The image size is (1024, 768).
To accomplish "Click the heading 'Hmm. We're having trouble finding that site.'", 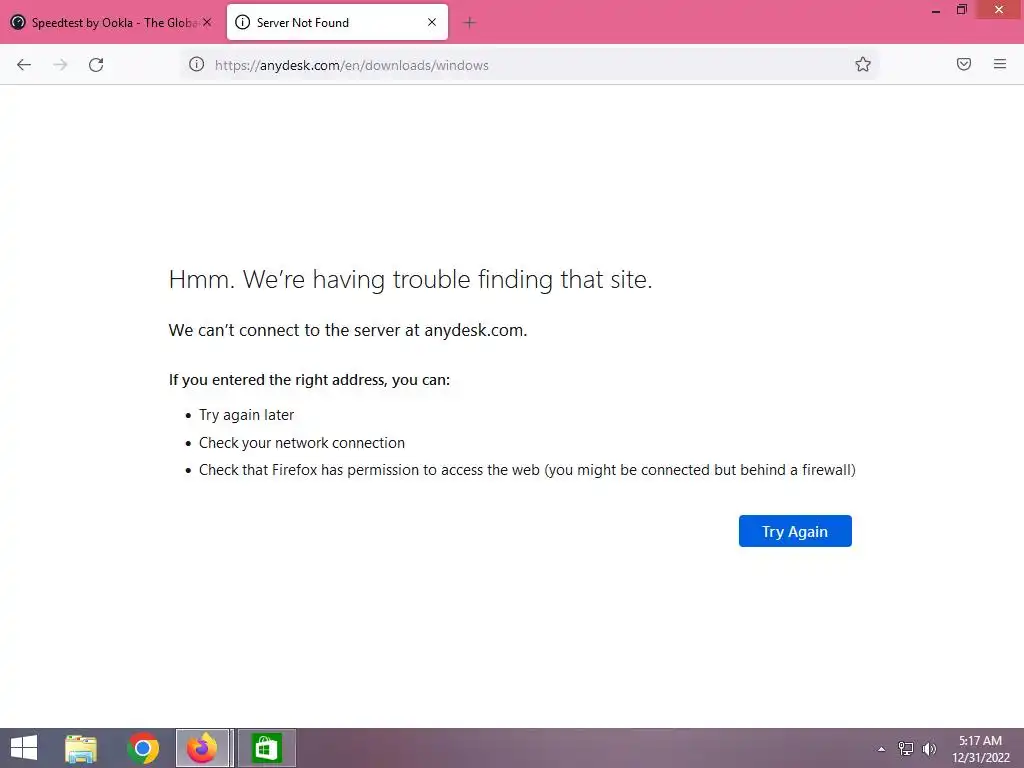I will pos(411,280).
